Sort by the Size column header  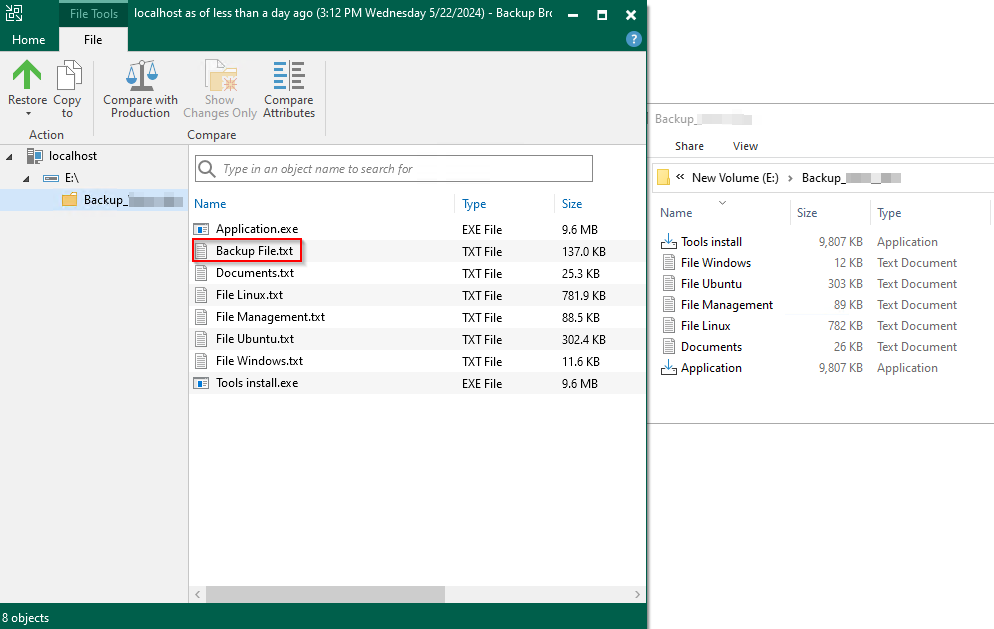click(x=572, y=204)
